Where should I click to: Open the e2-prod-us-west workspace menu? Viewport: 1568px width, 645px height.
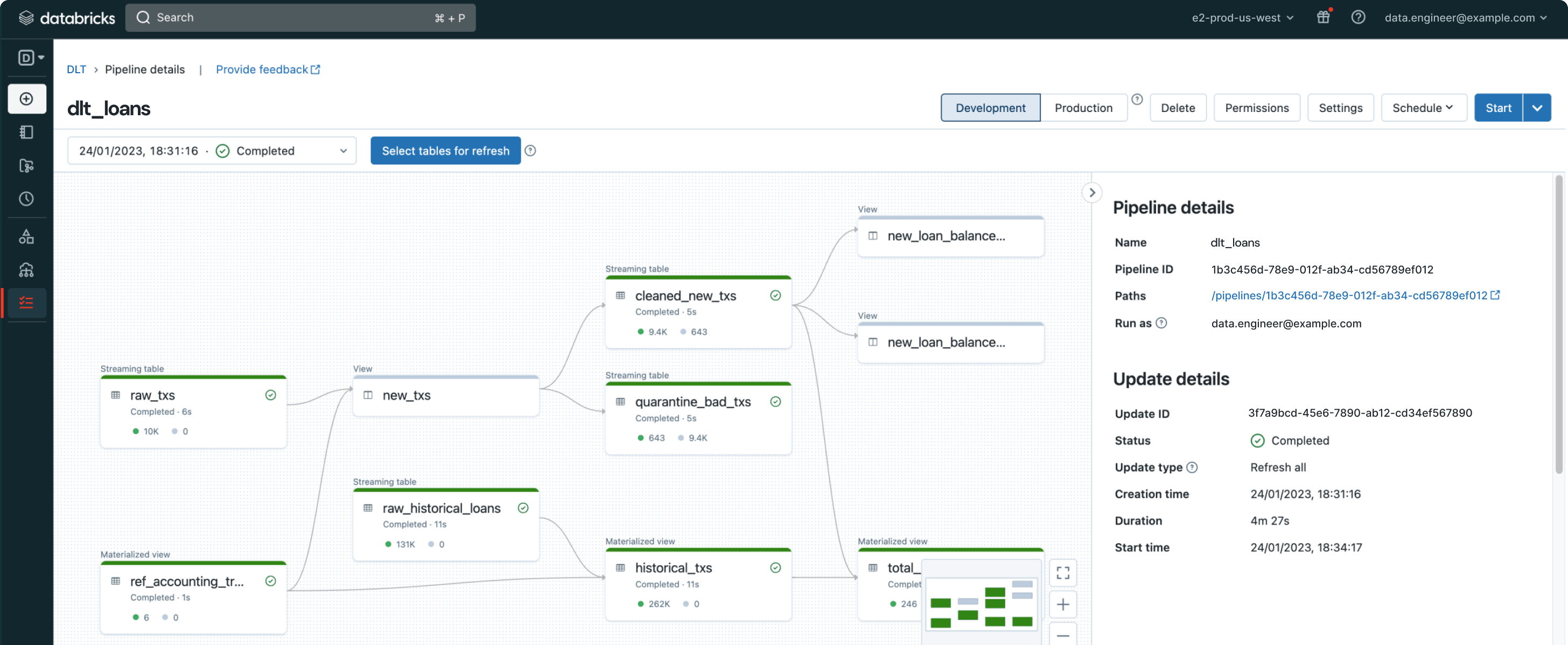(x=1242, y=18)
